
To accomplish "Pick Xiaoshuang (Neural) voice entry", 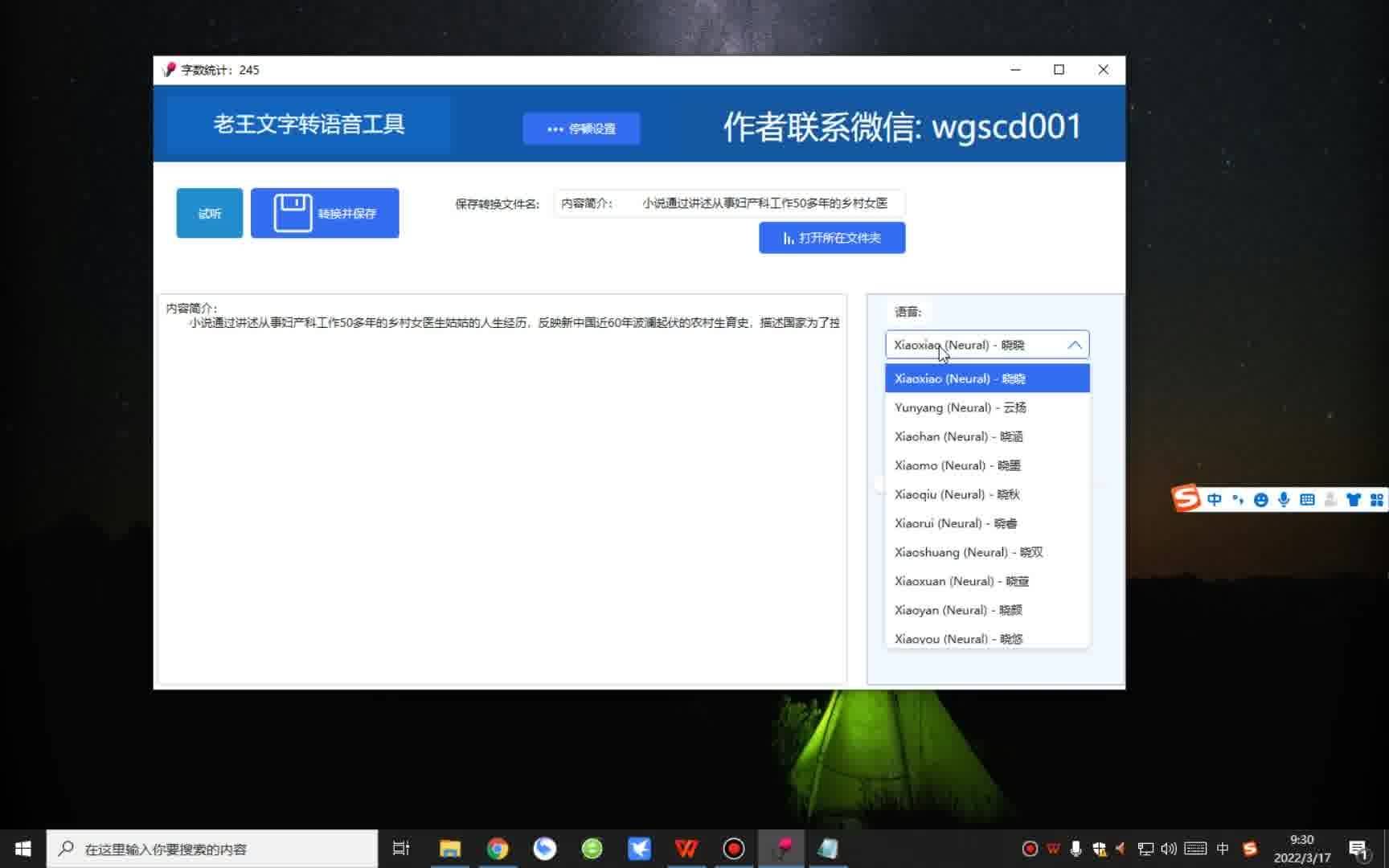I will point(968,552).
